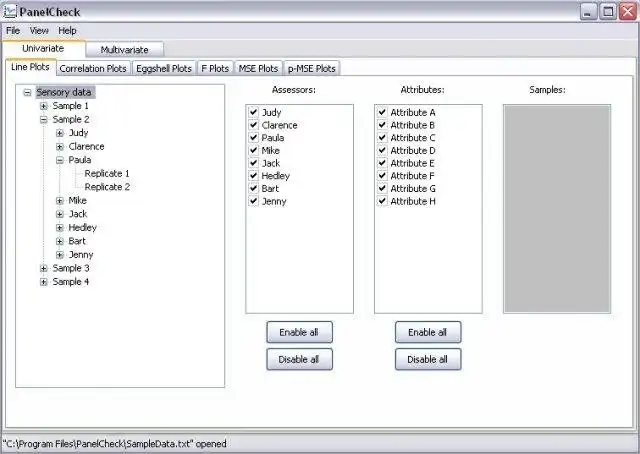Viewport: 640px width, 454px height.
Task: Uncheck assessor Paula checkbox
Action: 253,137
